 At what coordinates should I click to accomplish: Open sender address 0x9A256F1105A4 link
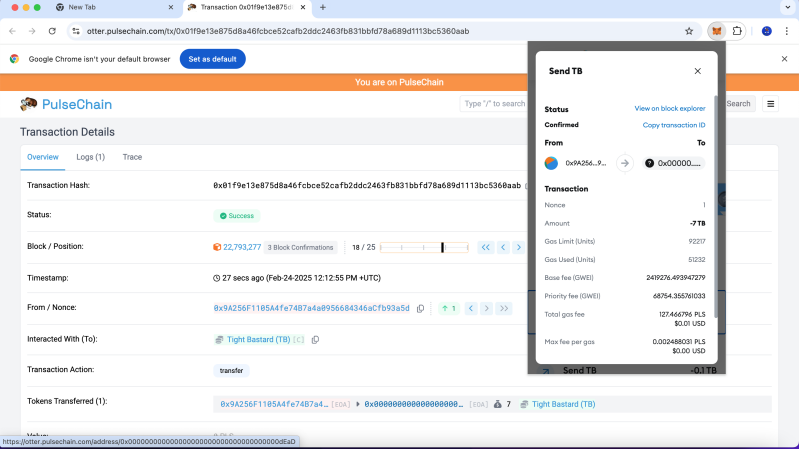pyautogui.click(x=311, y=308)
